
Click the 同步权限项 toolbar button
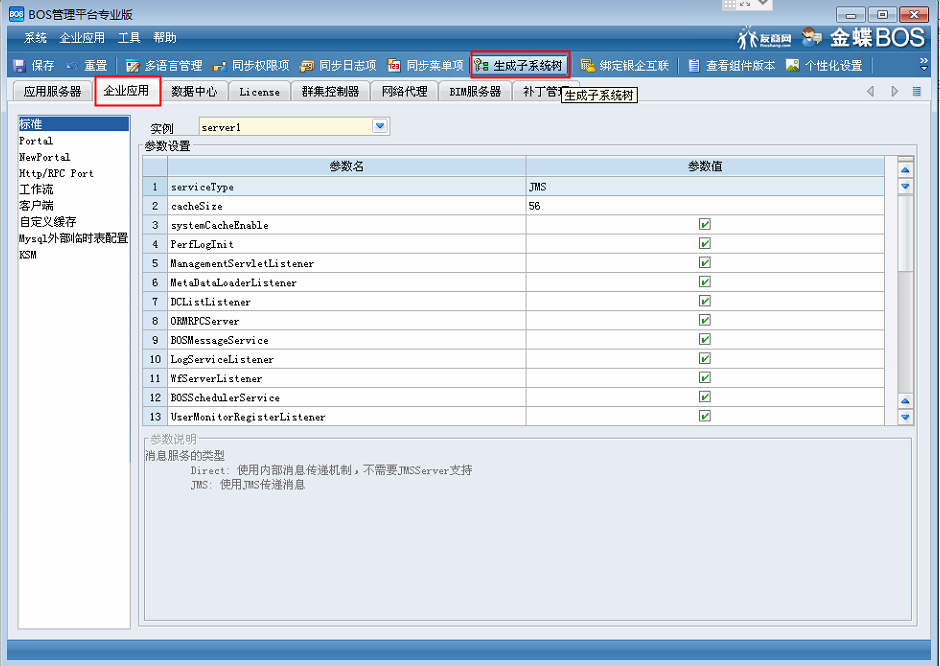[x=251, y=65]
